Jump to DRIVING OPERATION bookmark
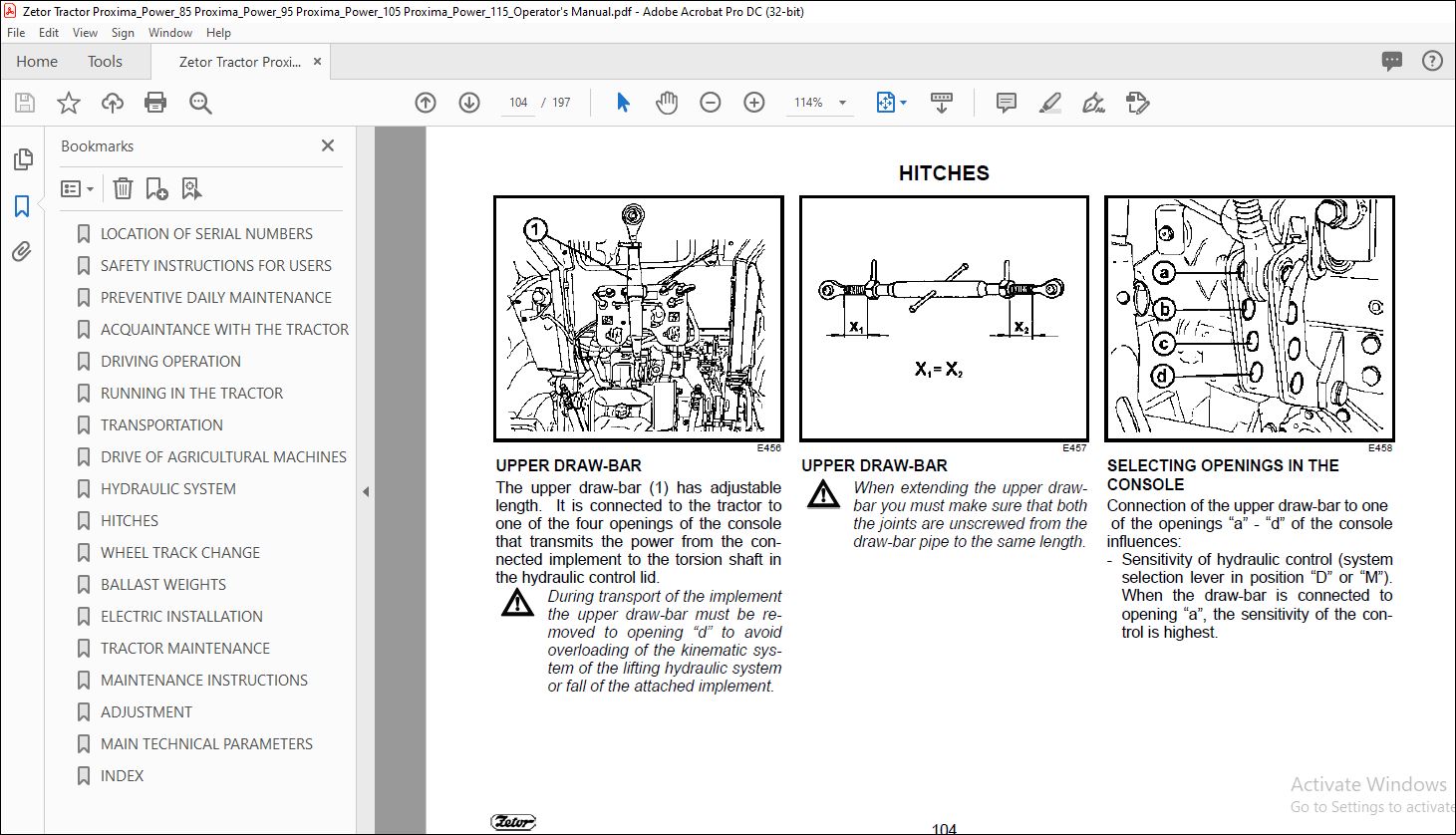 coord(170,362)
